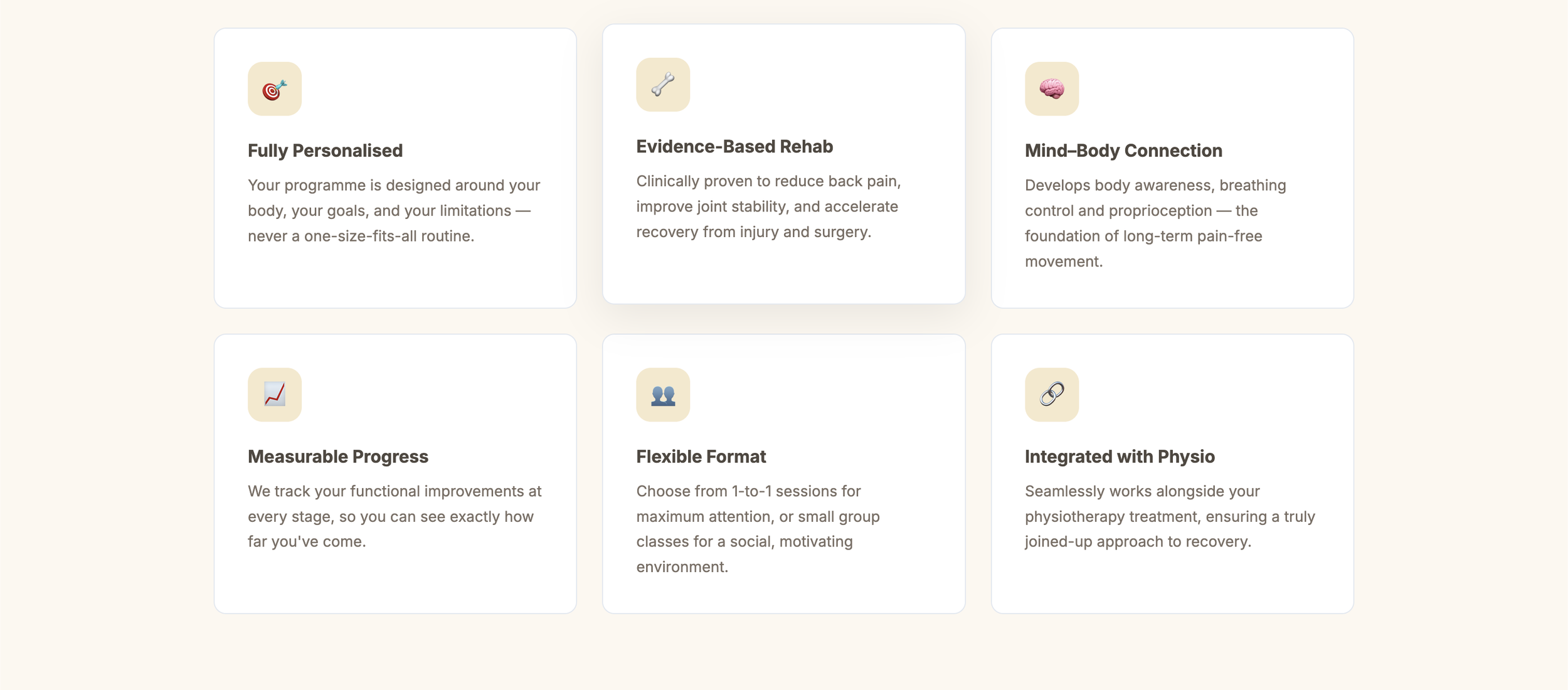Click the functional improvements tracking paragraph
The height and width of the screenshot is (690, 1568).
[395, 516]
